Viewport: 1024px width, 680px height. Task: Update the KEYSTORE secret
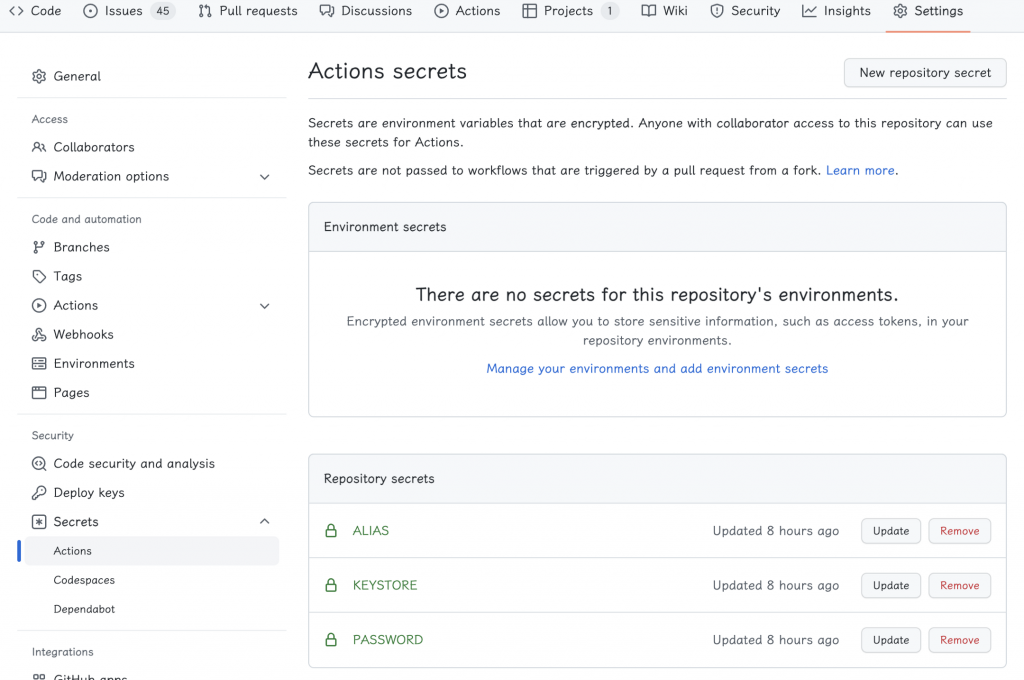890,586
